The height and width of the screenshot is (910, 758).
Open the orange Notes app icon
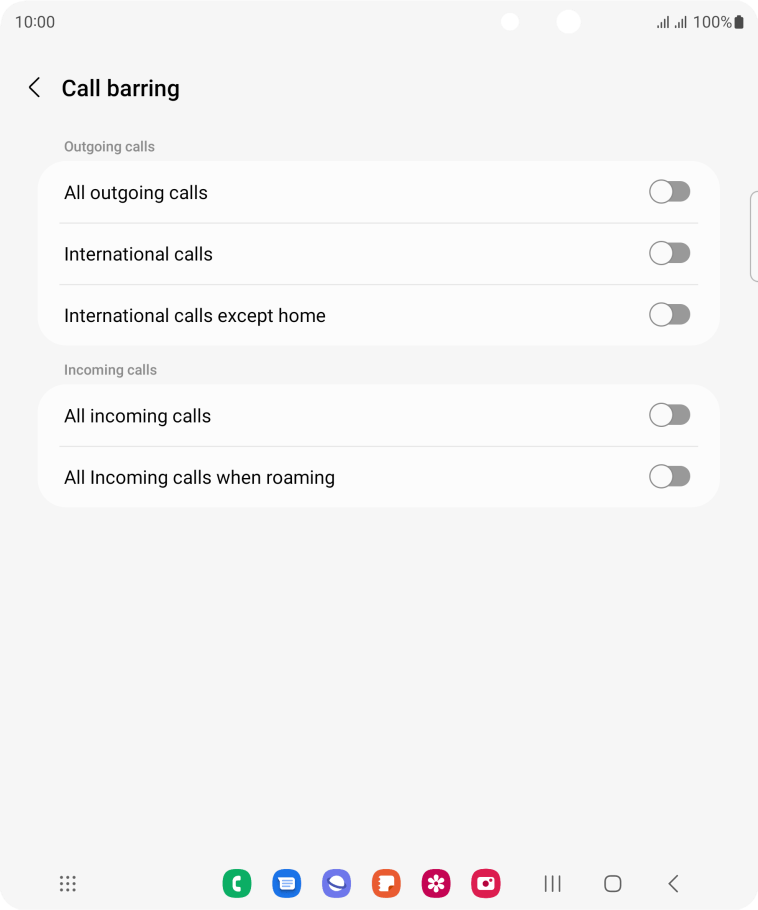(387, 883)
